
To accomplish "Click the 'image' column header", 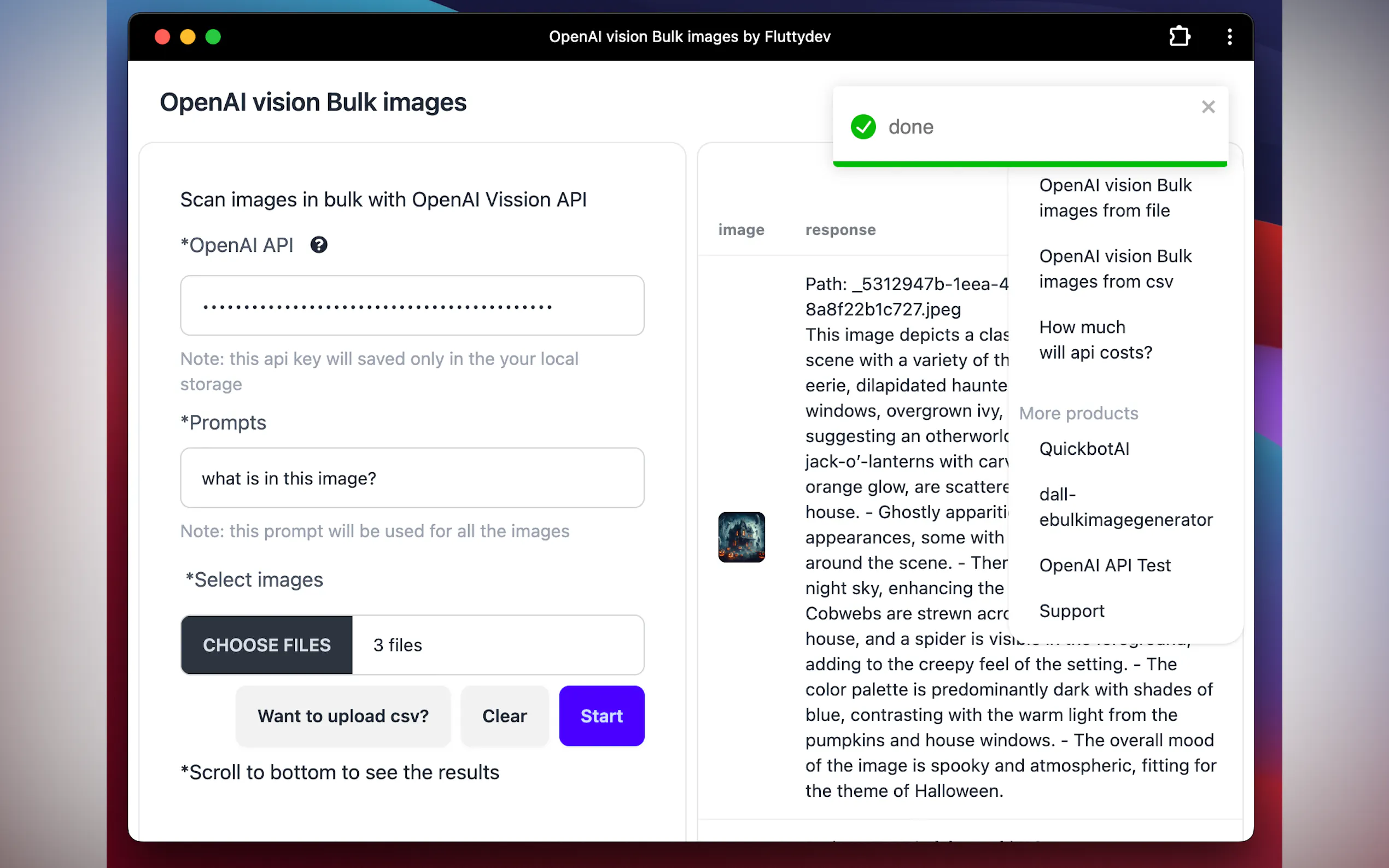I will pyautogui.click(x=742, y=230).
